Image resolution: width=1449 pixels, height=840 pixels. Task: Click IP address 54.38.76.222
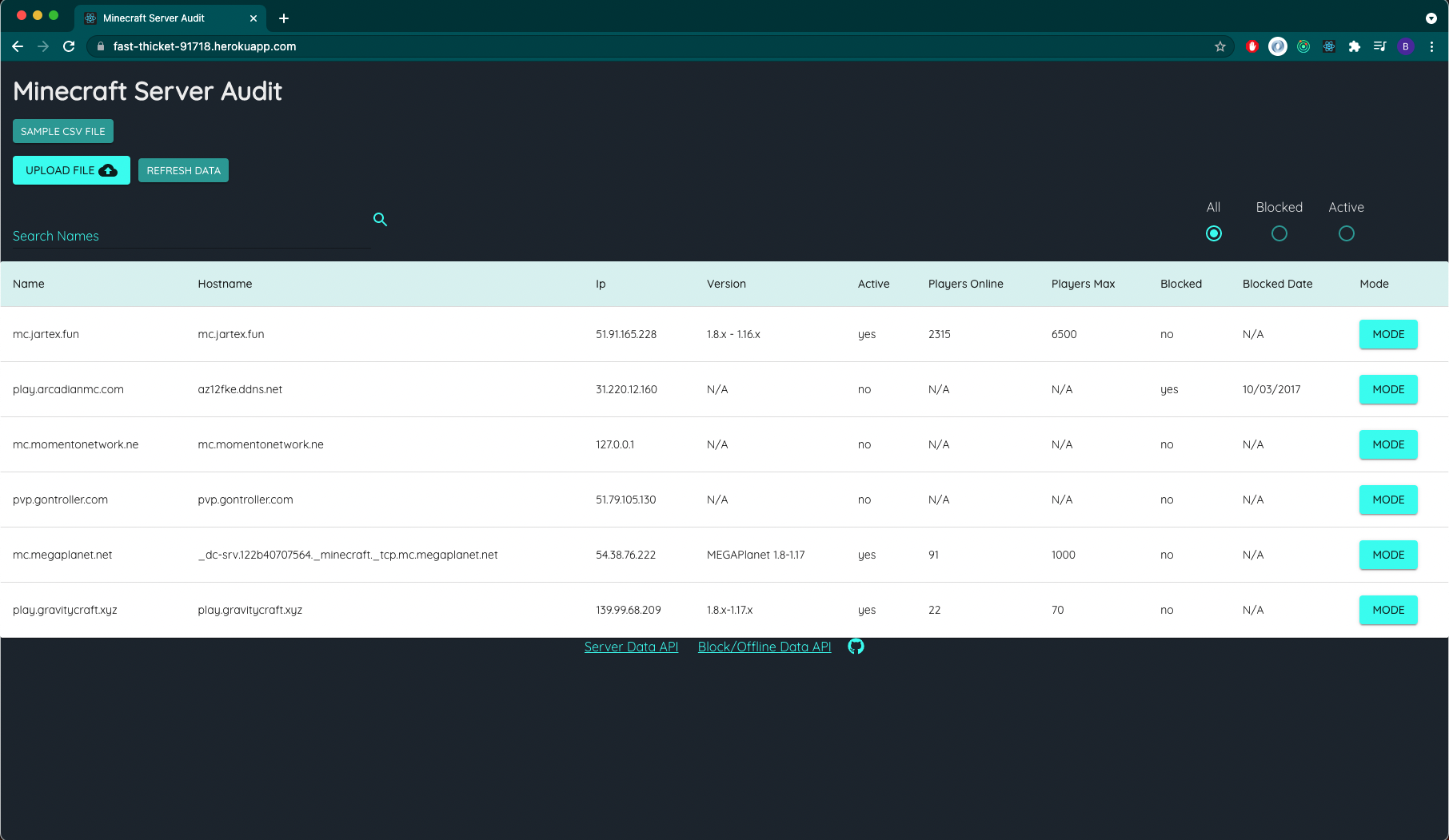click(x=626, y=555)
